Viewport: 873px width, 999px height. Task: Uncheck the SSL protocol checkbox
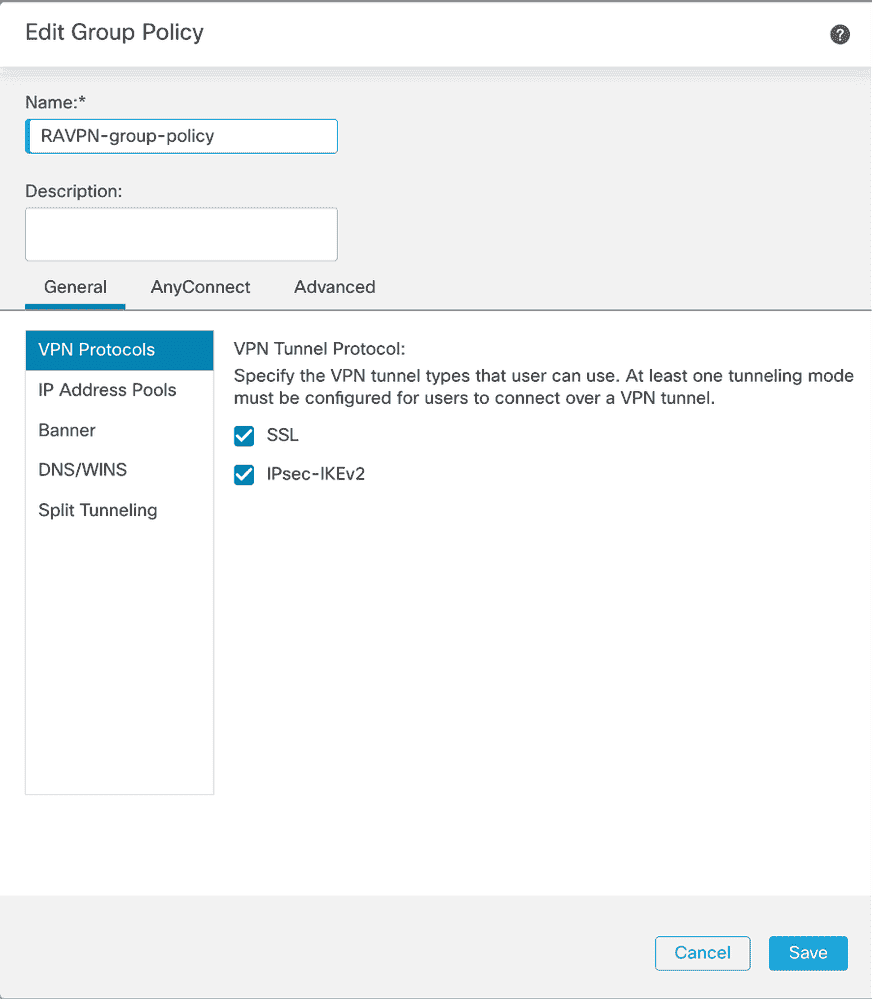(x=244, y=436)
